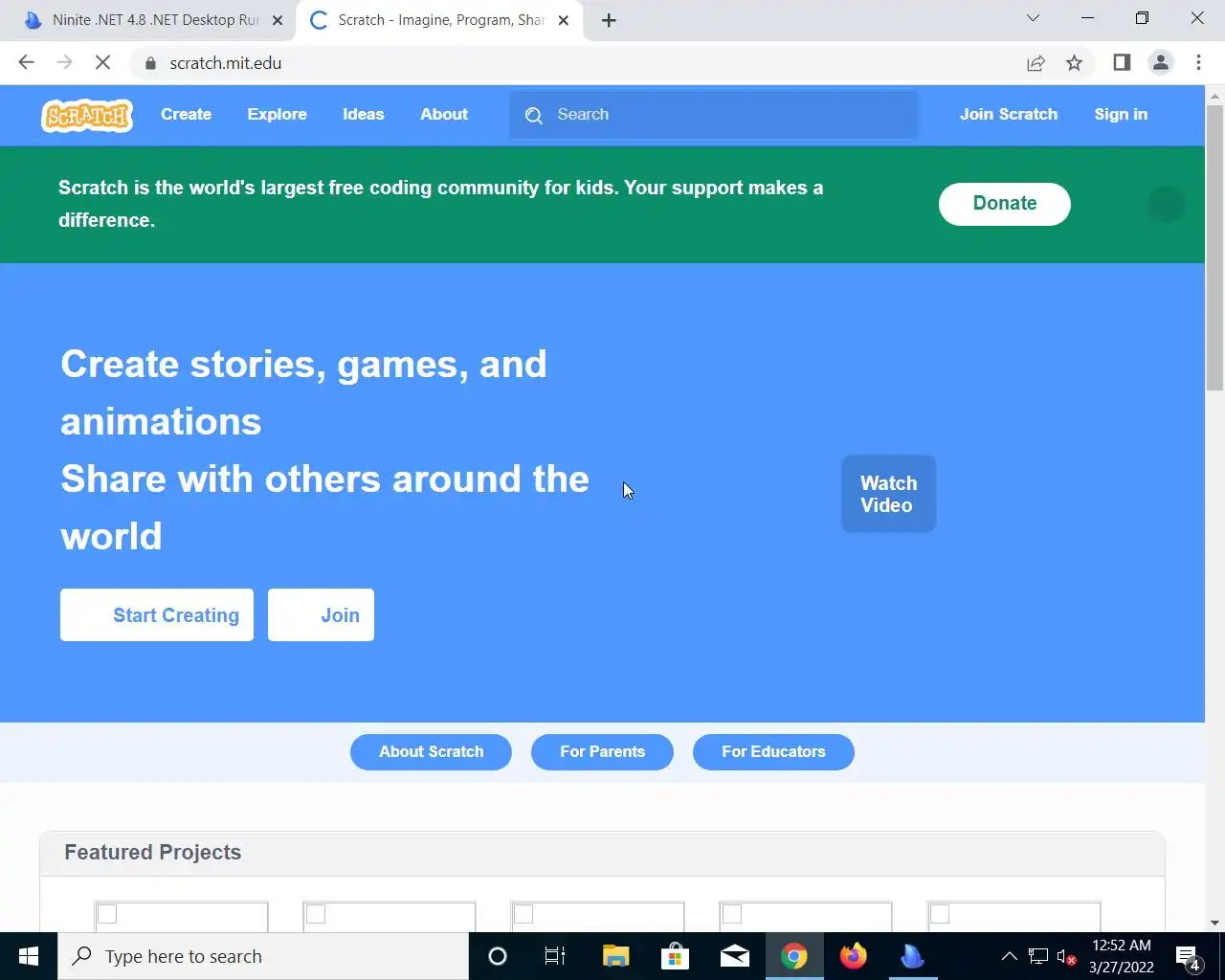Click the Donate button
The image size is (1225, 980).
(1005, 204)
